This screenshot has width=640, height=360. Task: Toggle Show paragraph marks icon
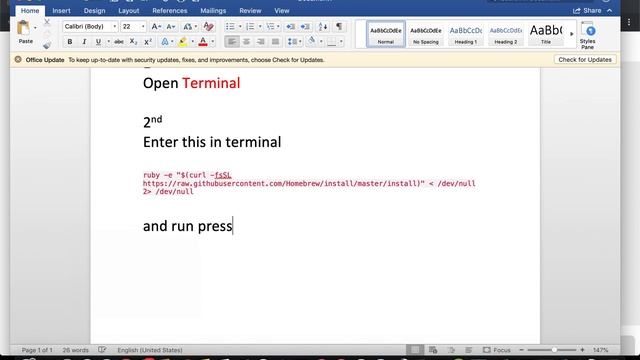click(339, 27)
